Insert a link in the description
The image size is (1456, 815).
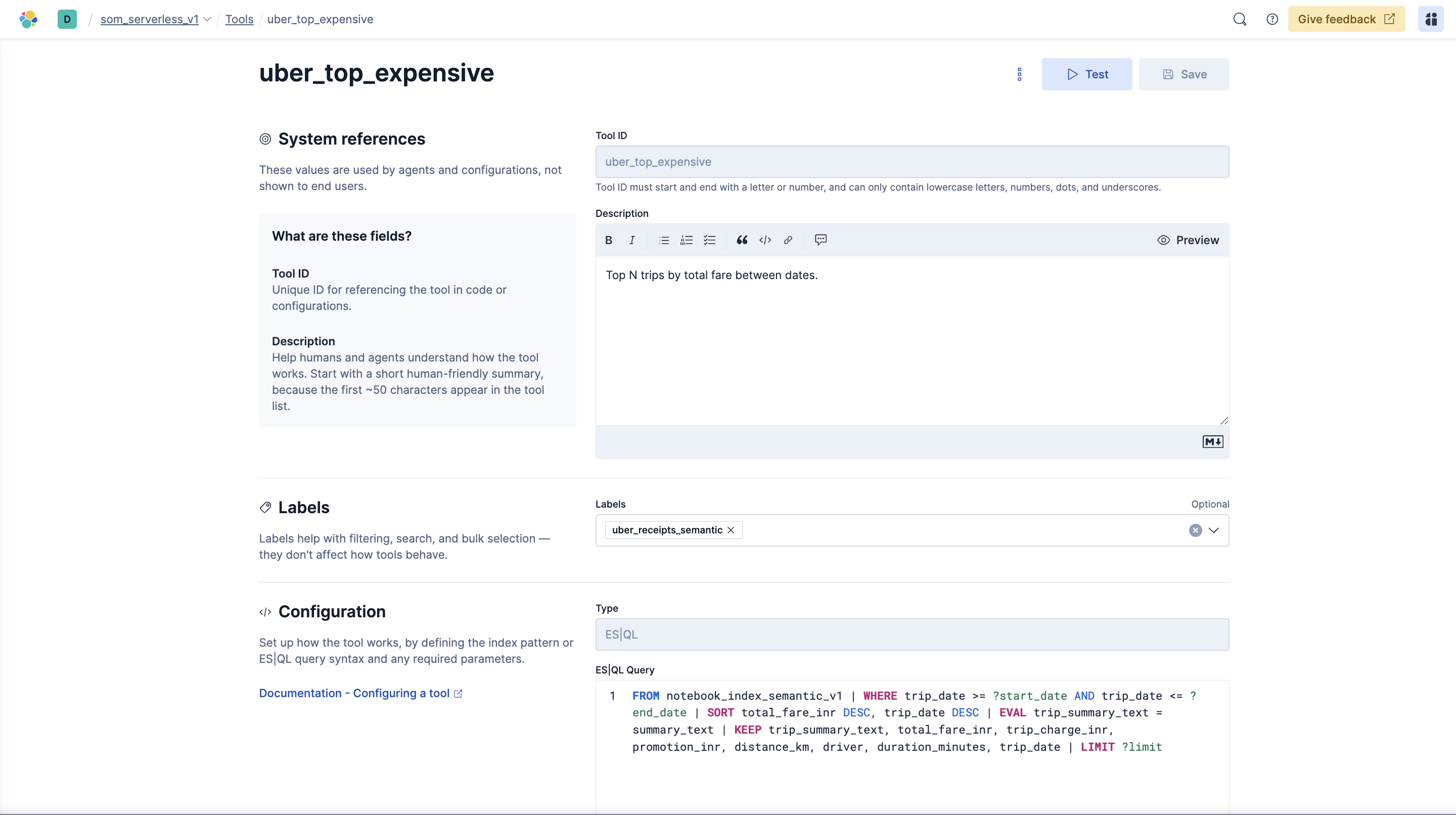tap(788, 240)
